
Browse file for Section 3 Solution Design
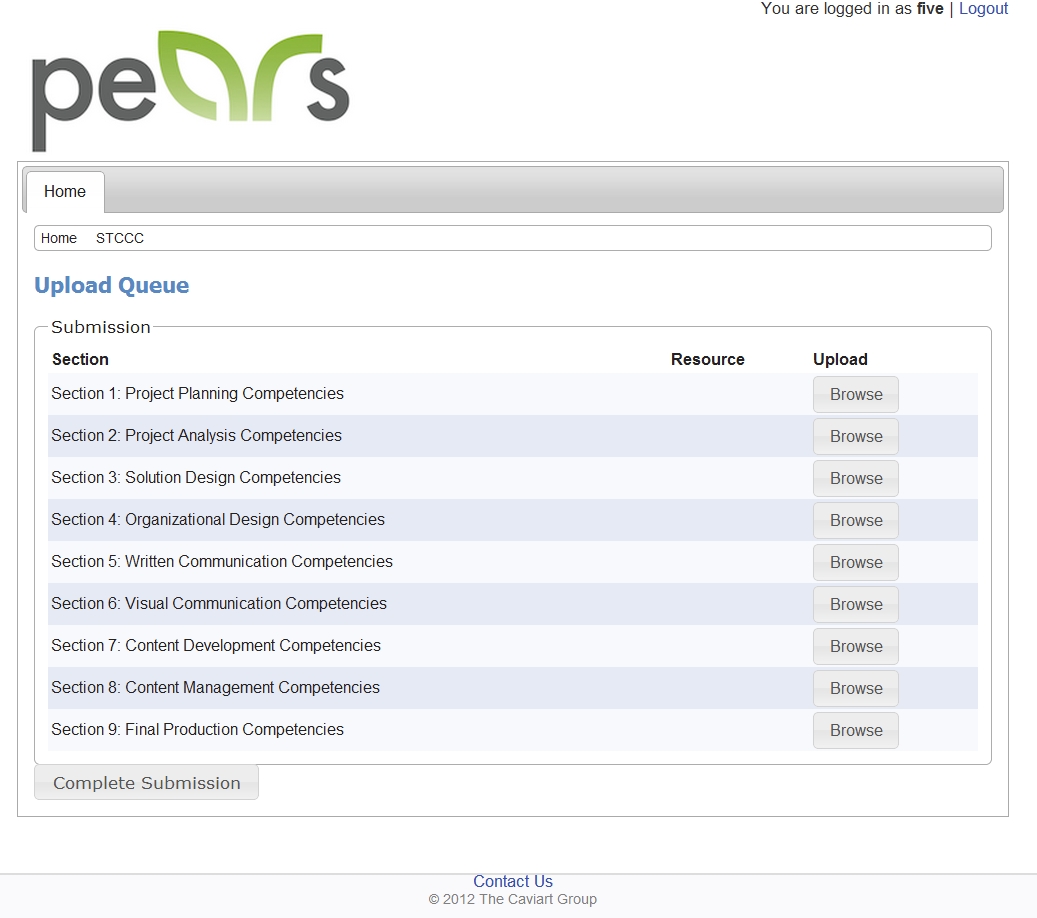[x=855, y=478]
